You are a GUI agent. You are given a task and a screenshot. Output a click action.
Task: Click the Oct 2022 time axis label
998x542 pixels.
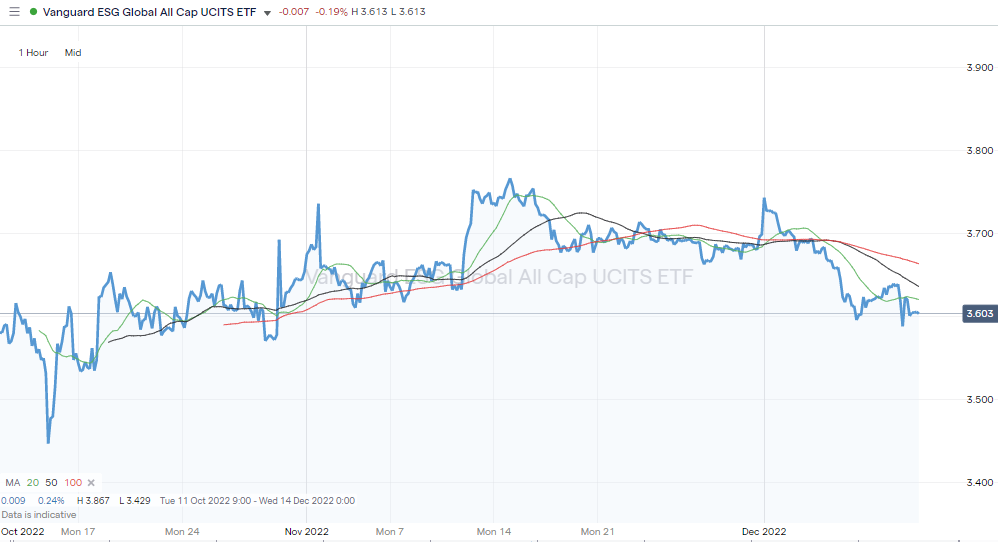click(x=22, y=531)
